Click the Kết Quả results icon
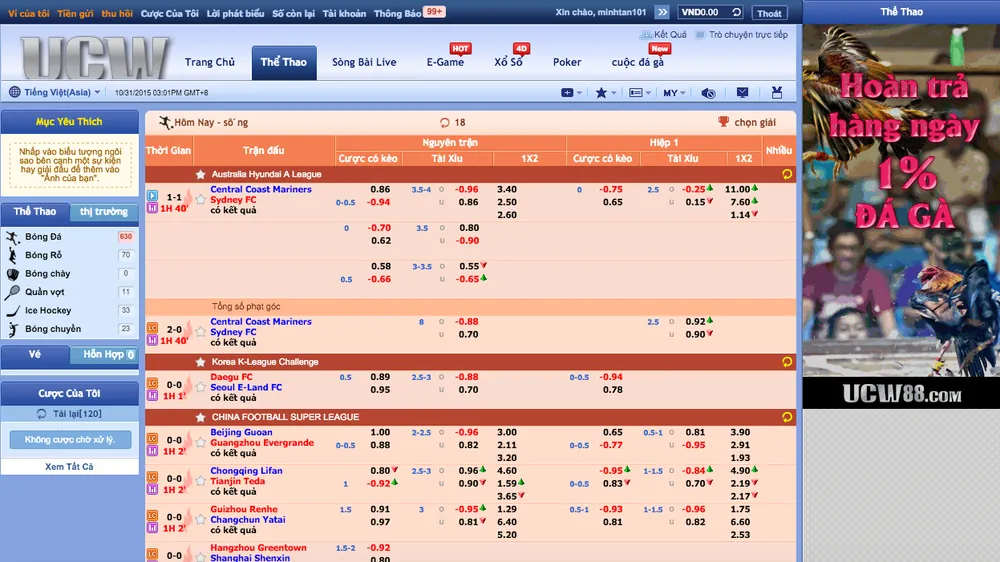This screenshot has height=562, width=1000. [647, 35]
